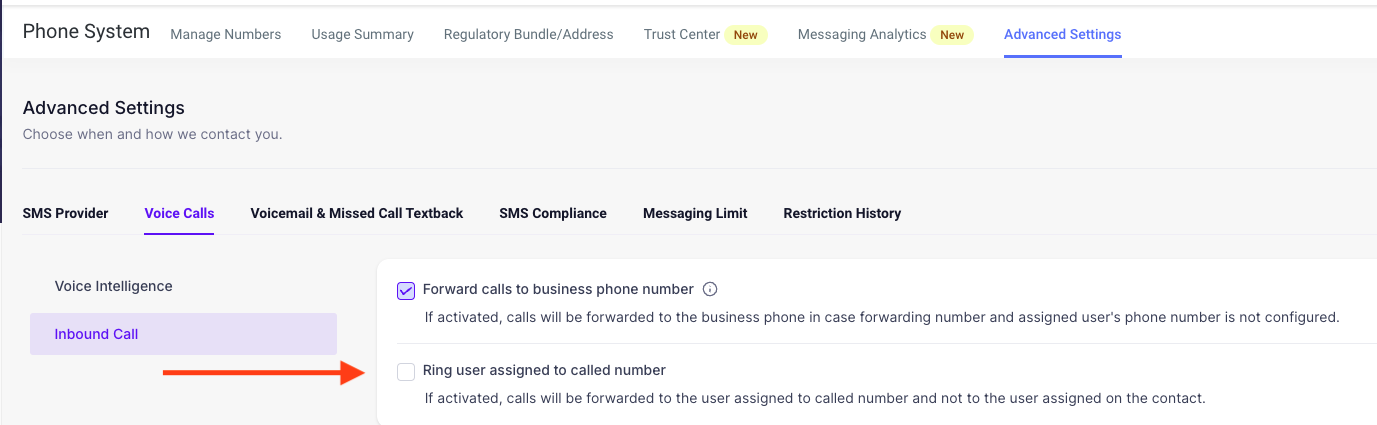Open Messaging Analytics tab
This screenshot has width=1377, height=425.
click(862, 34)
